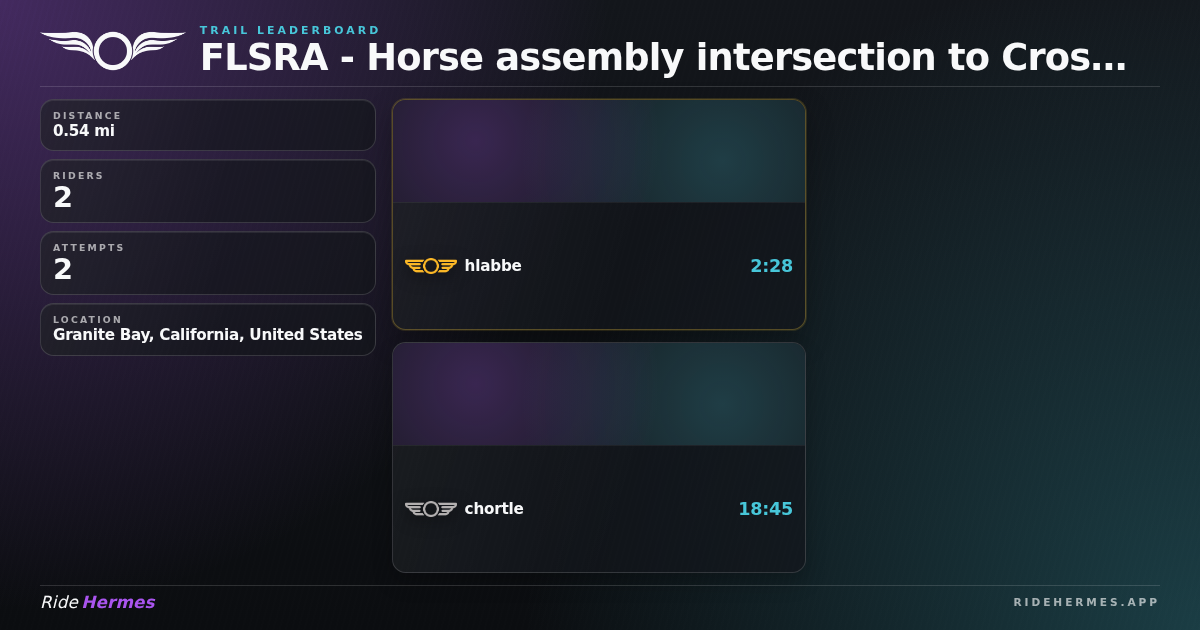Image resolution: width=1200 pixels, height=630 pixels.
Task: Select the number under RIDERS
Action: pyautogui.click(x=63, y=198)
